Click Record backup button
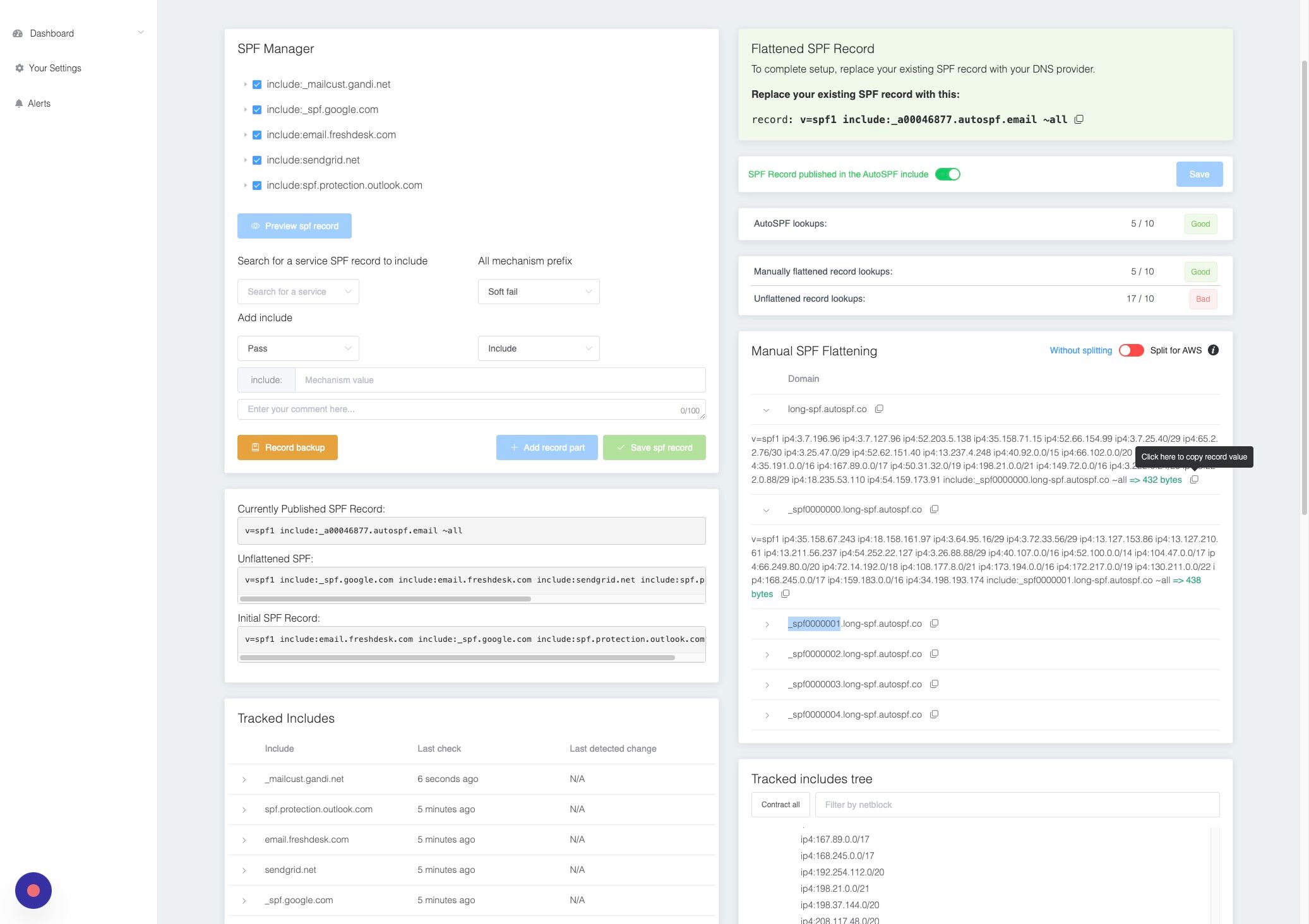1309x924 pixels. tap(287, 447)
